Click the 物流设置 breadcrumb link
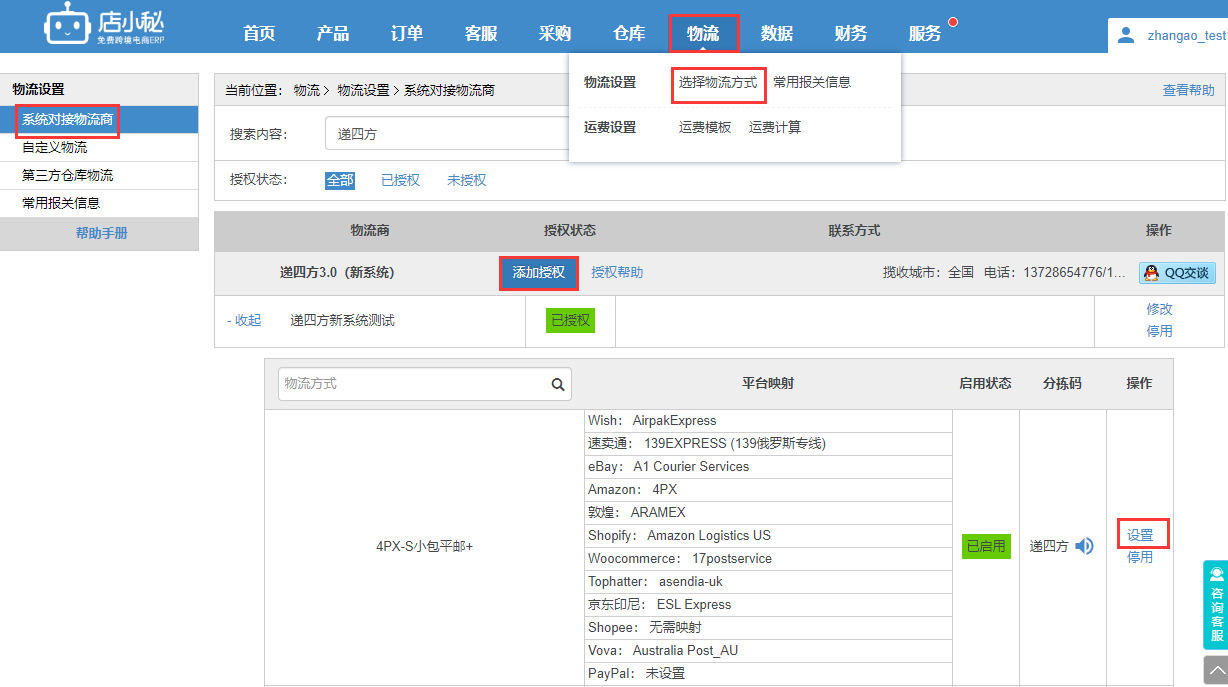1228x687 pixels. [x=363, y=90]
